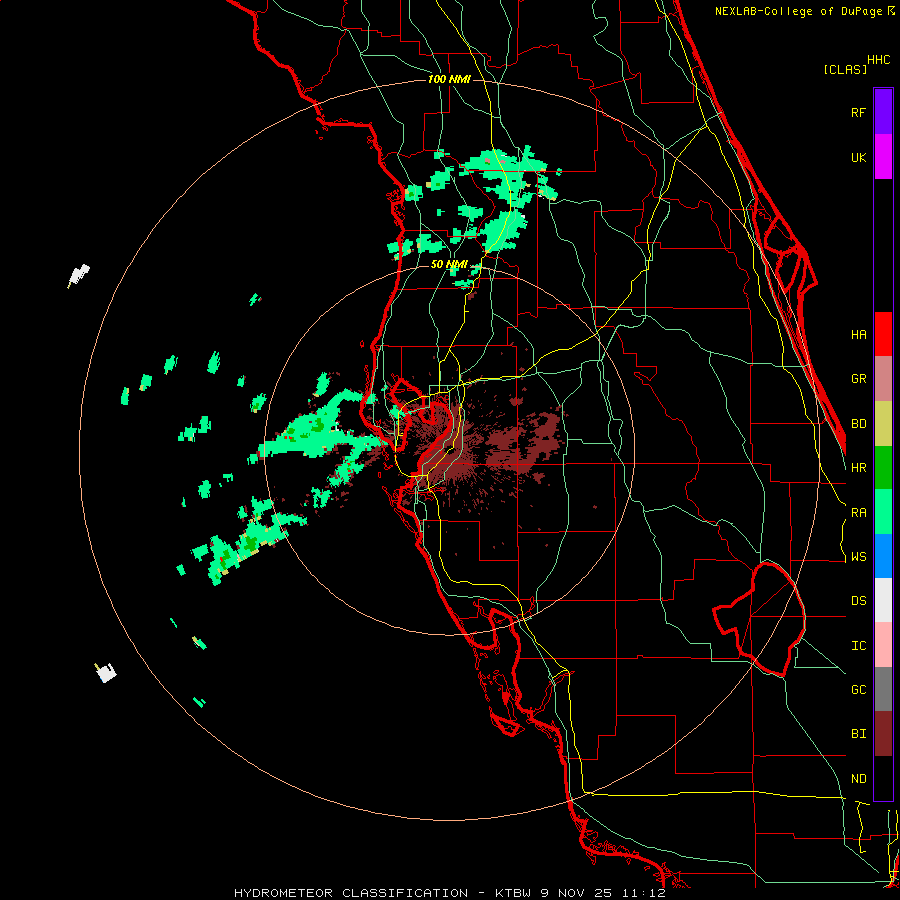Screen dimensions: 900x900
Task: Click the GC legend label
Action: (858, 690)
